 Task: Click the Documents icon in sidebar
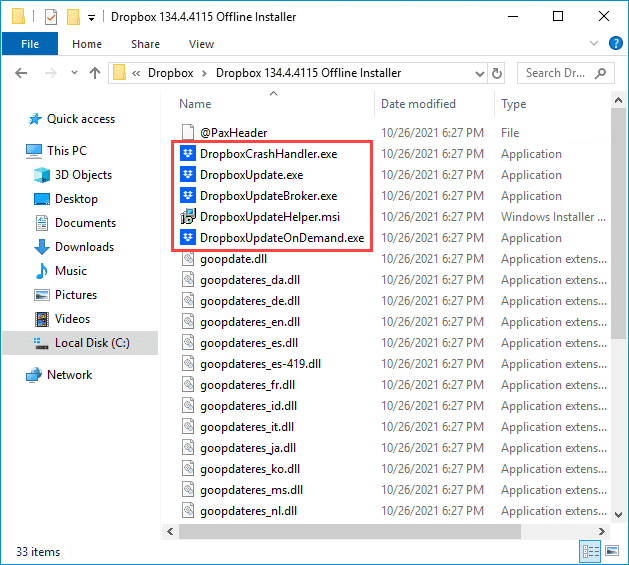[42, 223]
